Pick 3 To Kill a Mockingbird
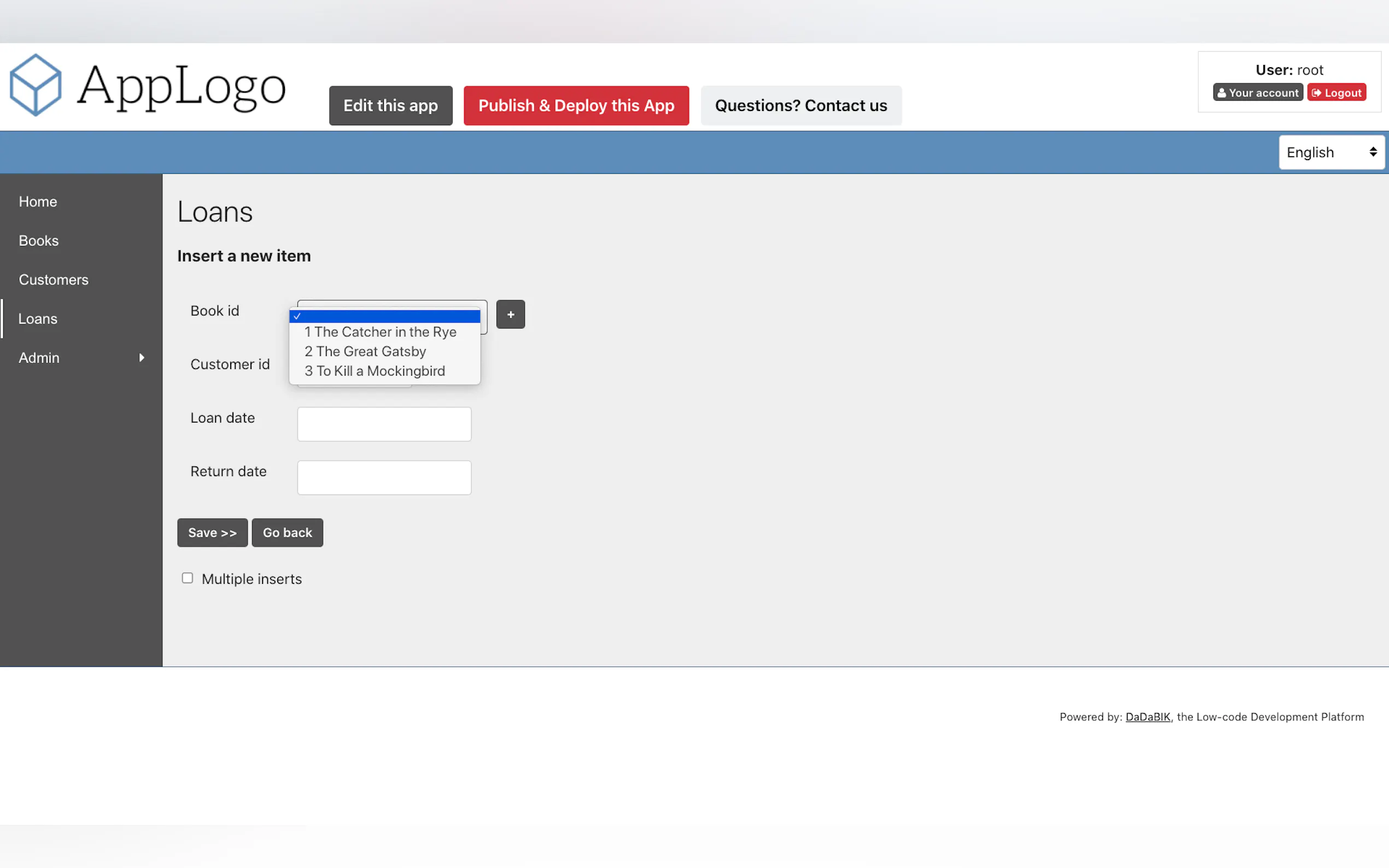This screenshot has width=1389, height=868. pos(375,371)
